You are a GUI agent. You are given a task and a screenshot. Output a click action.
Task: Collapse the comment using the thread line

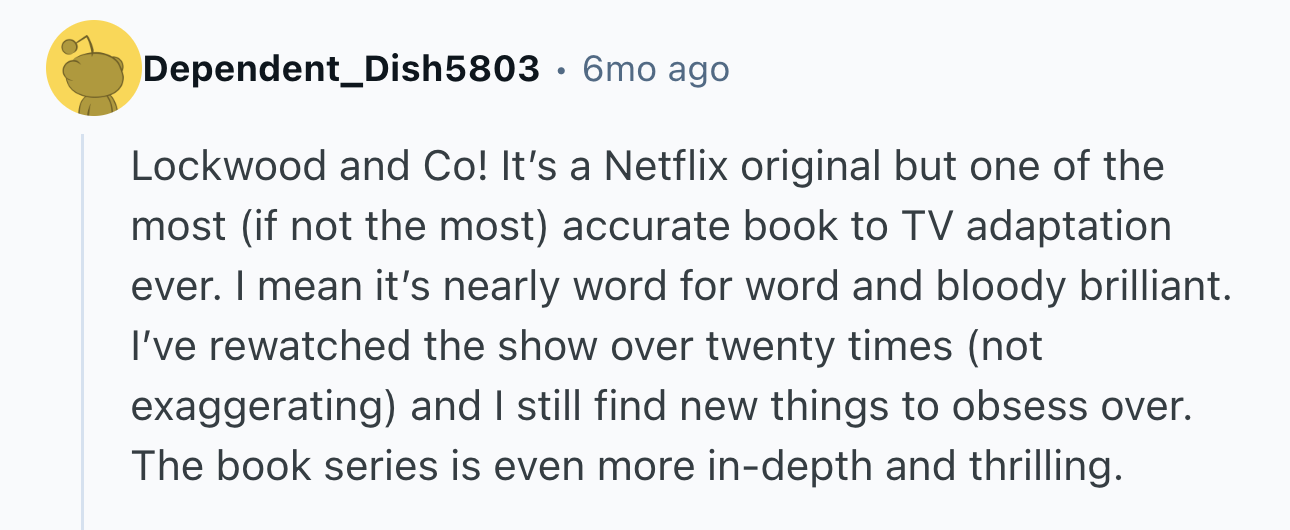(x=83, y=330)
